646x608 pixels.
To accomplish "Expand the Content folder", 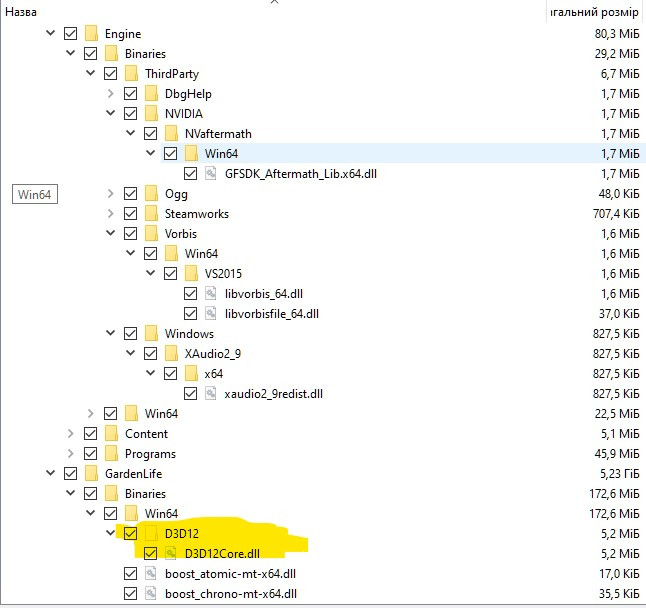I will click(70, 433).
